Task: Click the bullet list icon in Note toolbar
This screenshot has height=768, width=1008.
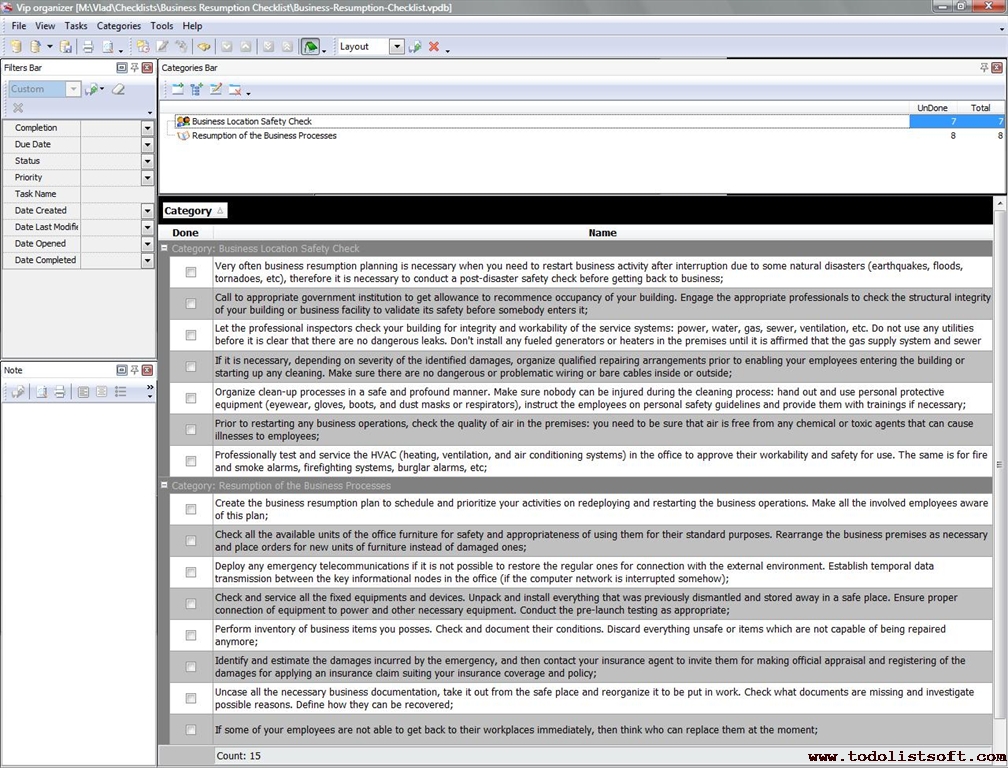Action: (x=120, y=392)
